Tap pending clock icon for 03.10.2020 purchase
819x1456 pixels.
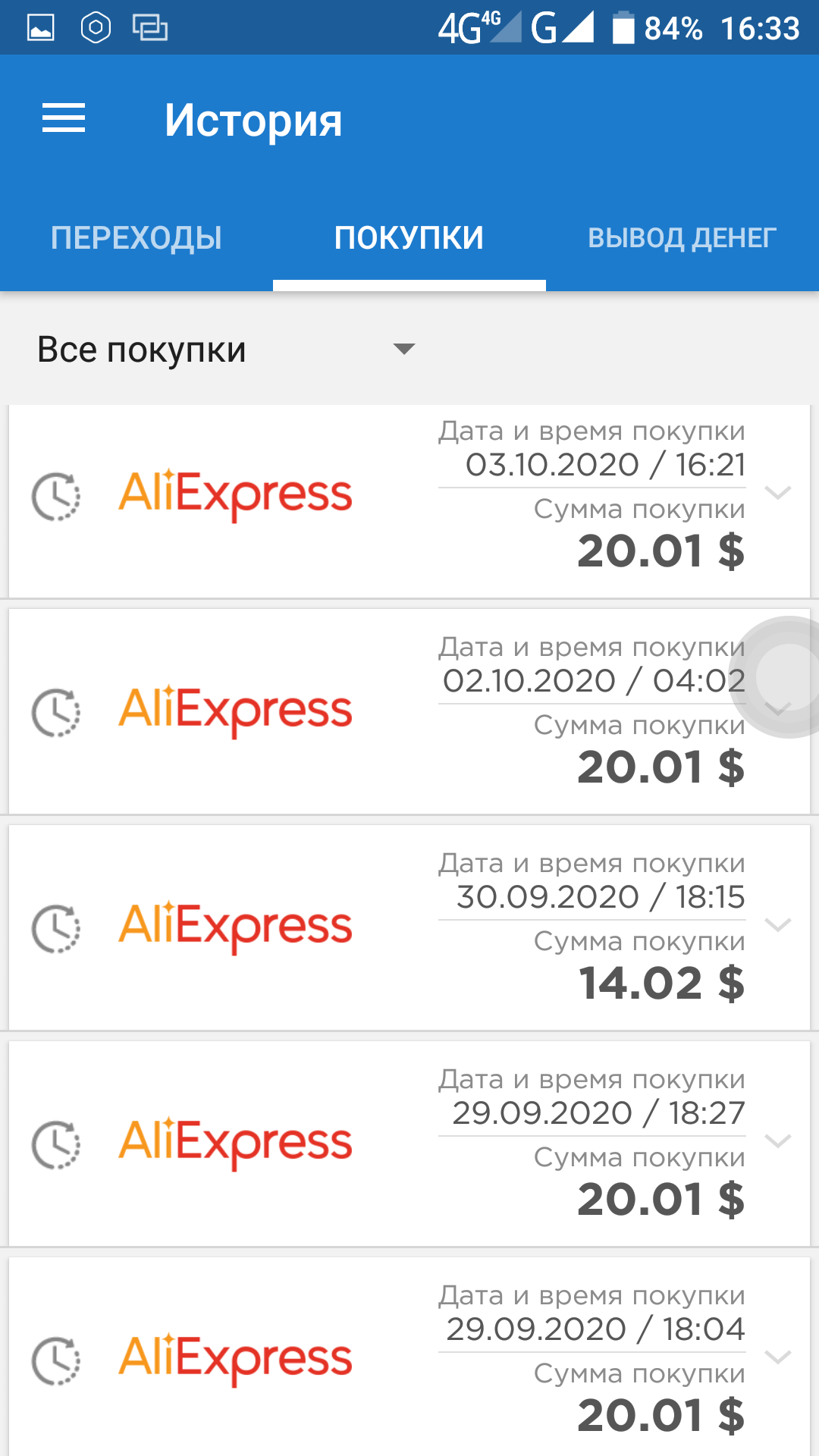56,497
